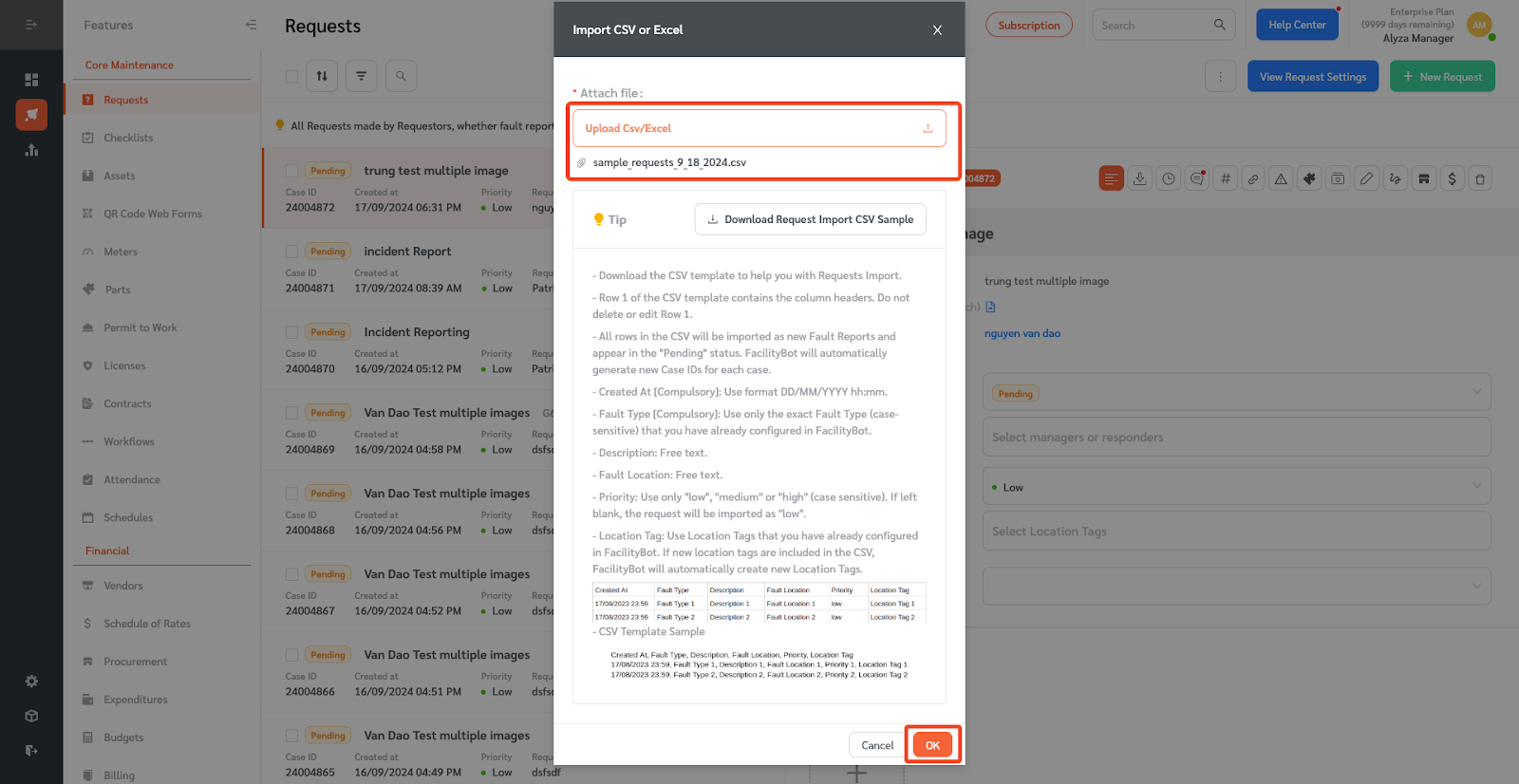Click the link chain icon
This screenshot has height=784, width=1519.
pos(1253,178)
